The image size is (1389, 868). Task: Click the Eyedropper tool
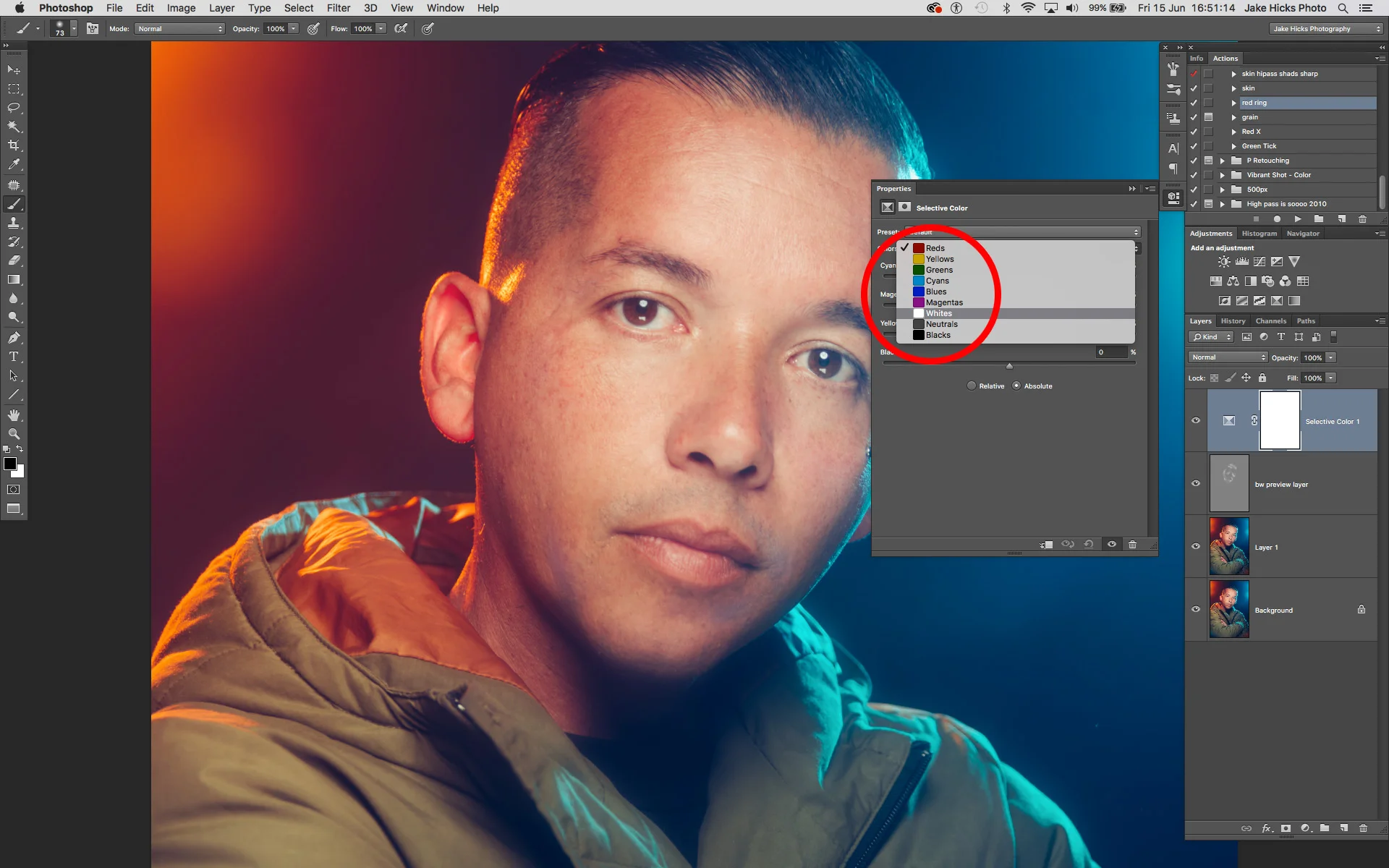point(14,164)
